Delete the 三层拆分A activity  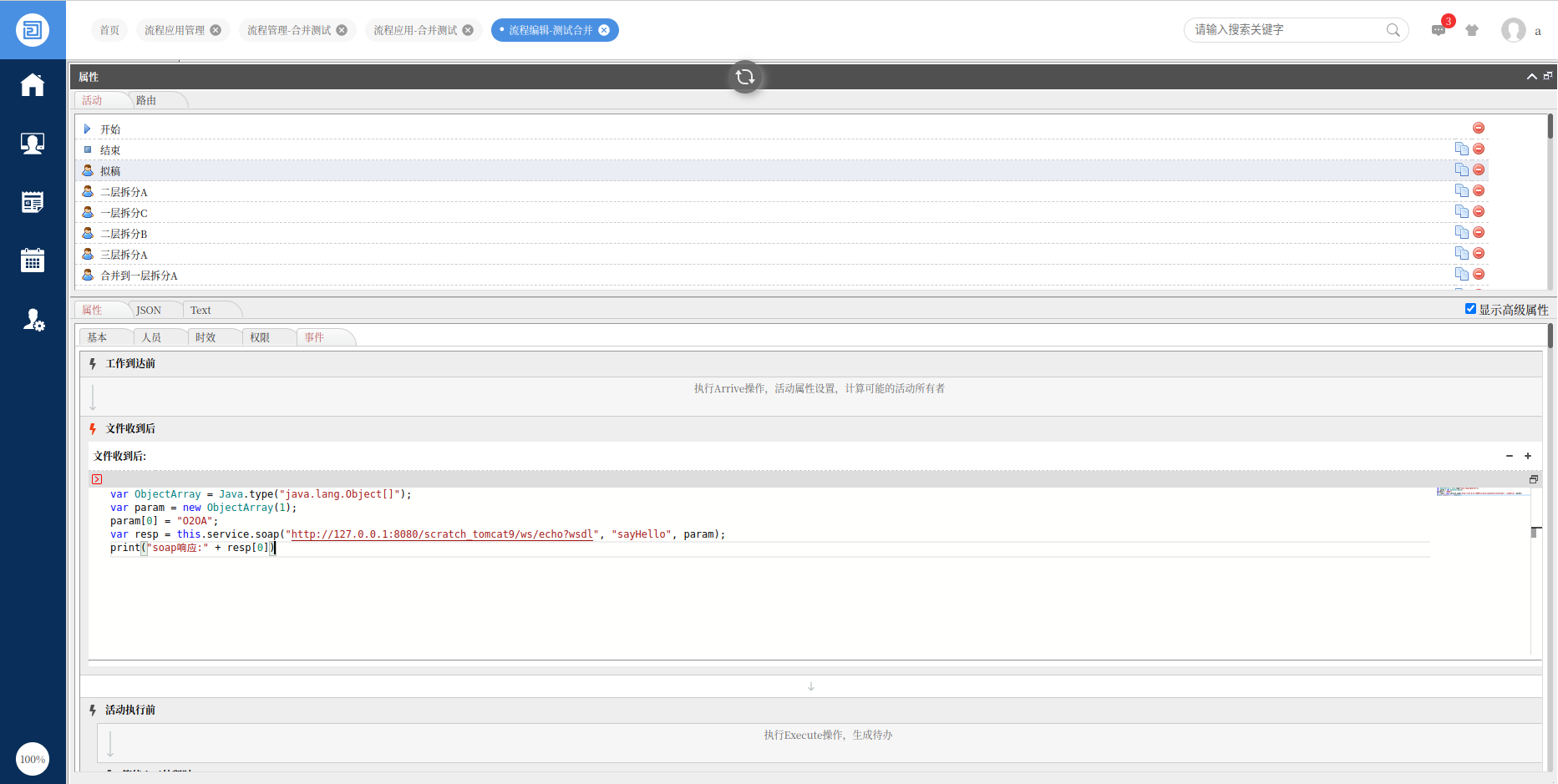tap(1479, 253)
